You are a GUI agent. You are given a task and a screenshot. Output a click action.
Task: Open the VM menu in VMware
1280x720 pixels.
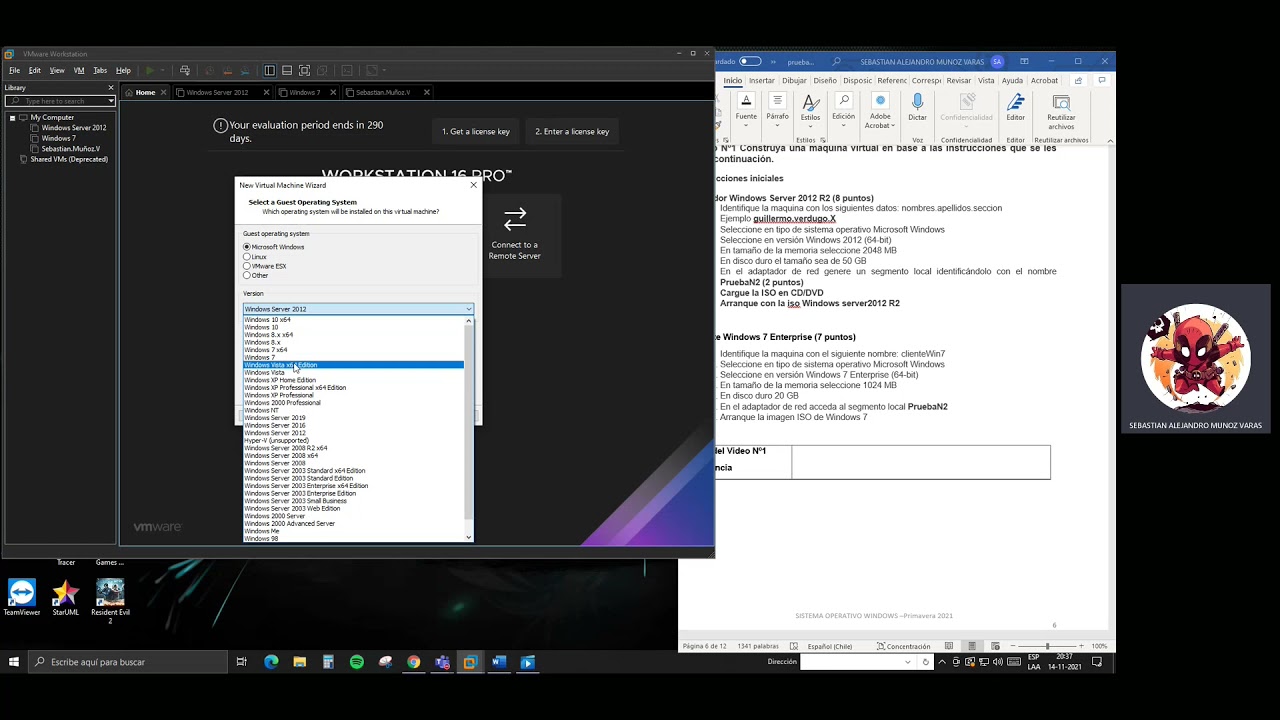79,71
